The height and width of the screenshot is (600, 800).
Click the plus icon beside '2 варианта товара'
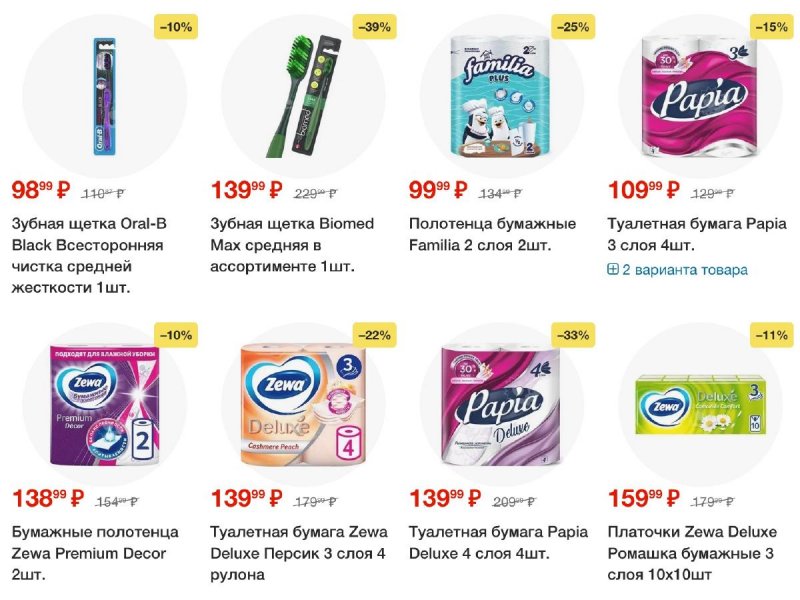point(613,269)
